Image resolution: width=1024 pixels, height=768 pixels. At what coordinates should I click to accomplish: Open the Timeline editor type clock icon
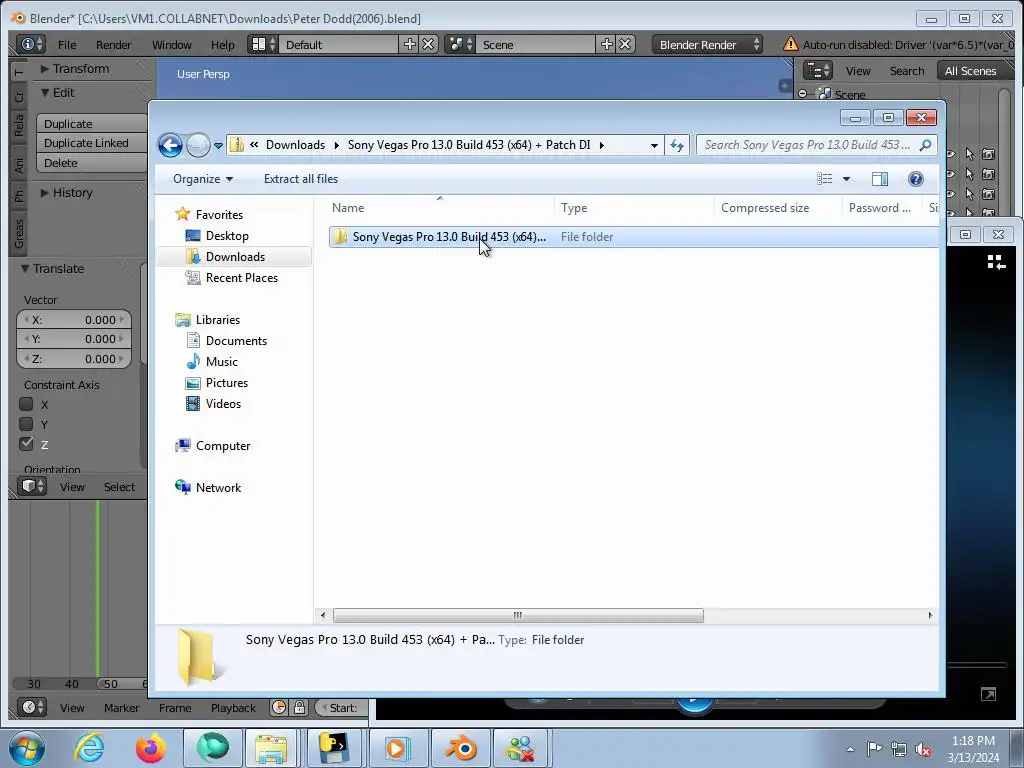click(31, 707)
